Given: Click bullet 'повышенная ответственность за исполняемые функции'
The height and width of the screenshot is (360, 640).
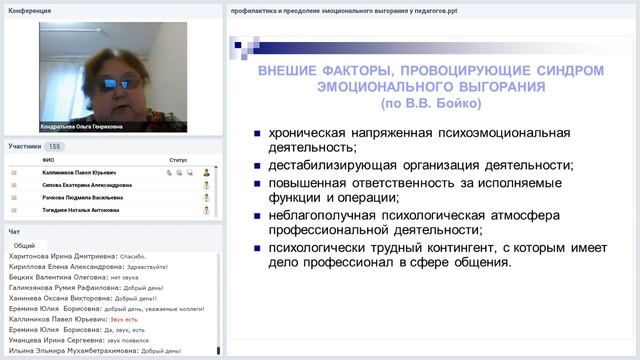Looking at the screenshot, I should point(415,190).
